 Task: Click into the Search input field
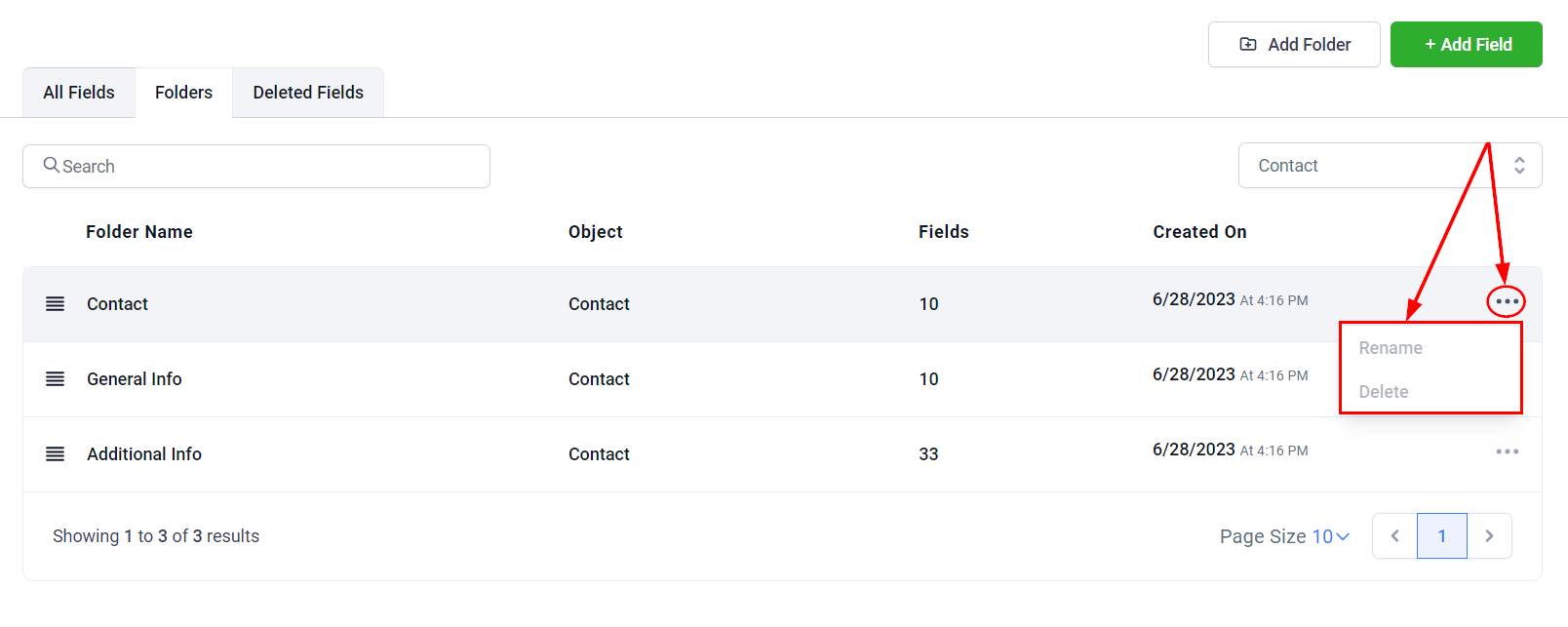[x=273, y=167]
